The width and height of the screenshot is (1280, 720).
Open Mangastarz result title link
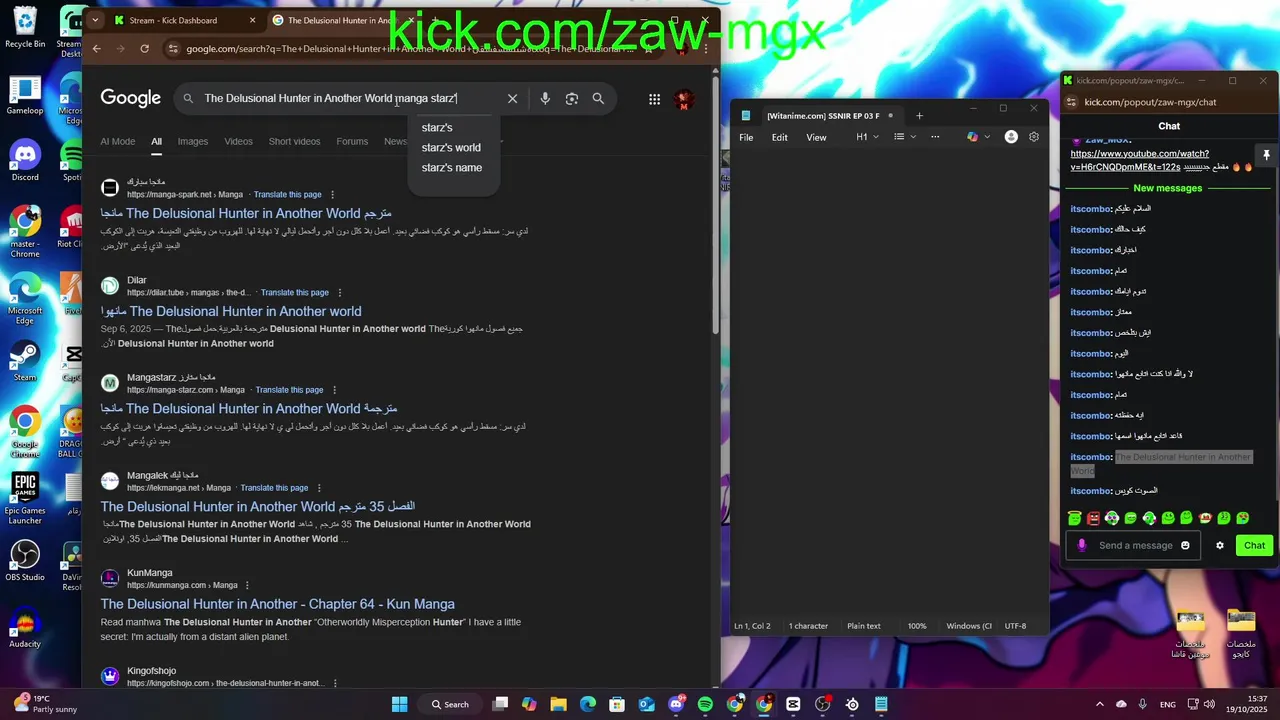tap(249, 408)
